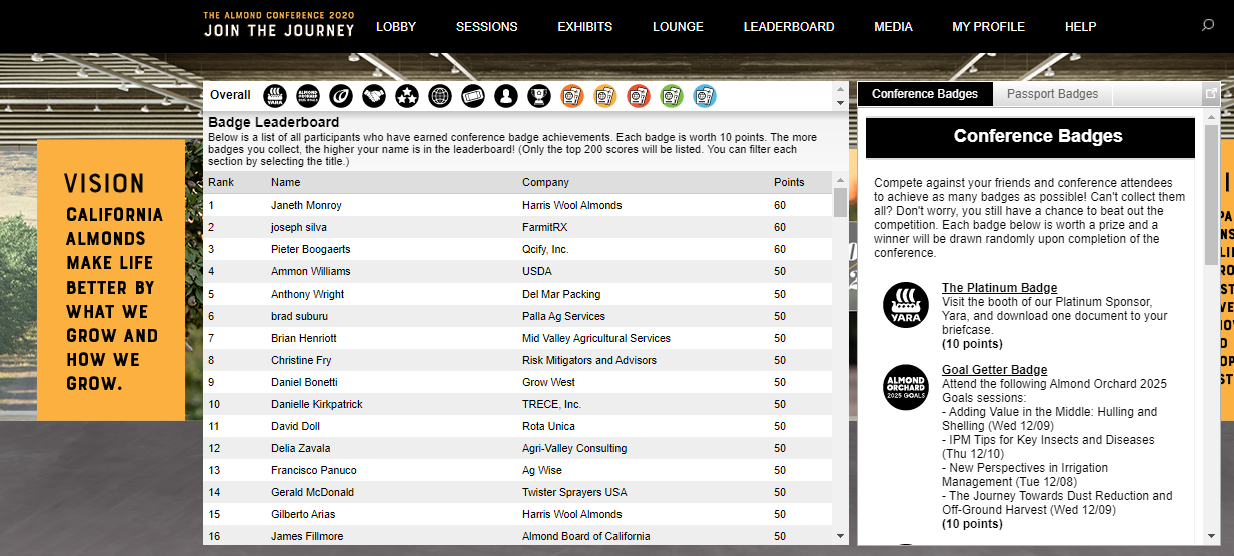Select the three stars badge filter icon
The height and width of the screenshot is (556, 1234).
click(407, 96)
